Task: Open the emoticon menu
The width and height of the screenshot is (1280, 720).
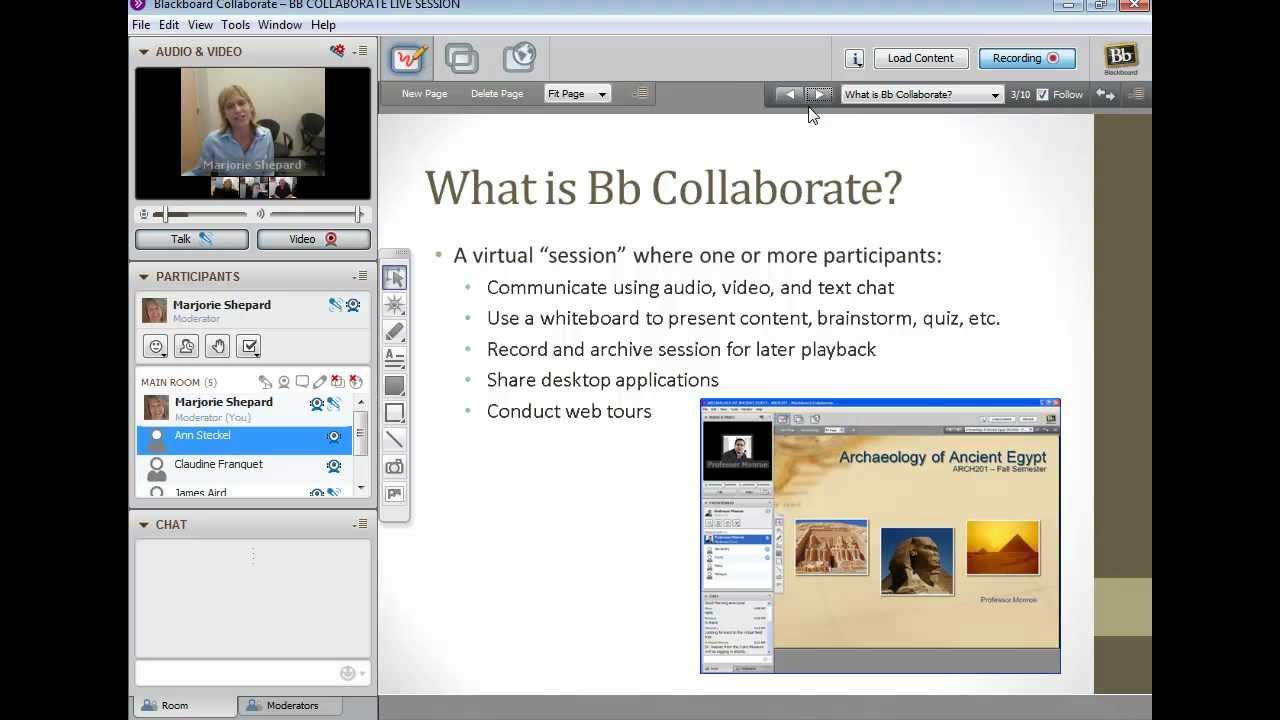Action: pos(156,346)
